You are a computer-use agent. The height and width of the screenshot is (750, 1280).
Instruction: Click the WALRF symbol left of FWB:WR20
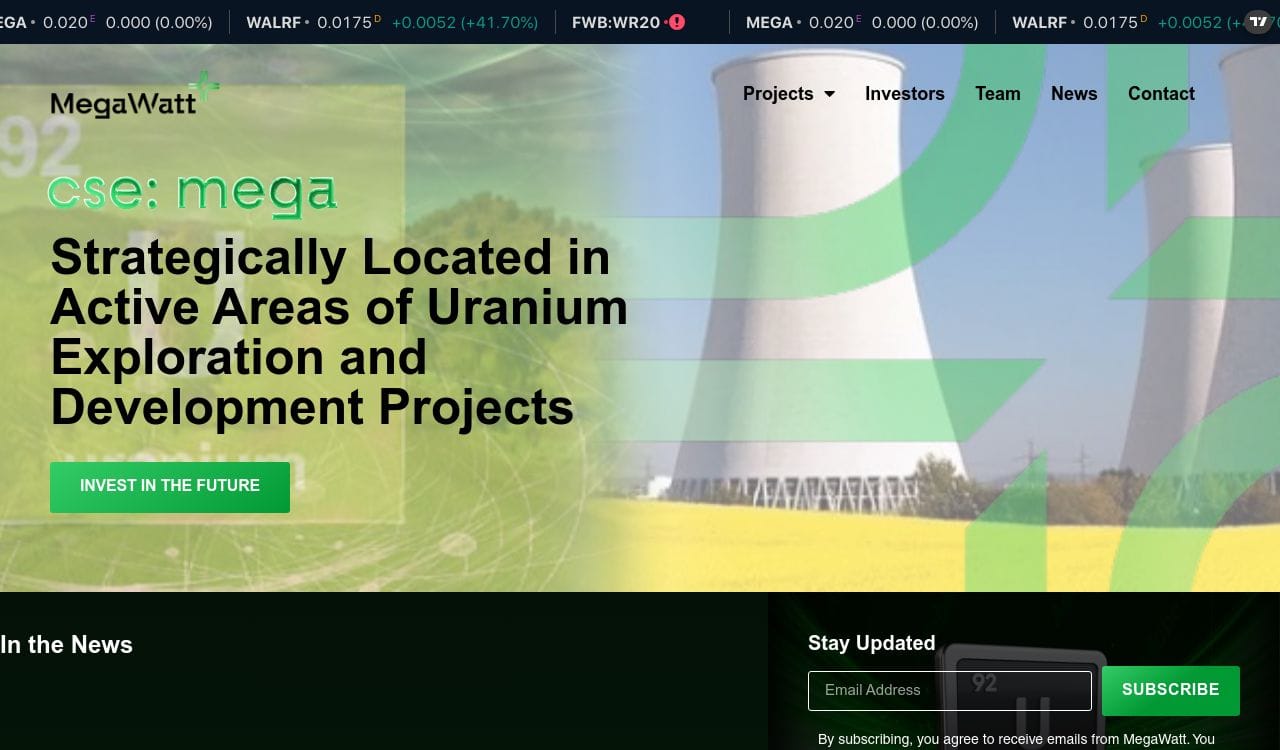(x=273, y=22)
